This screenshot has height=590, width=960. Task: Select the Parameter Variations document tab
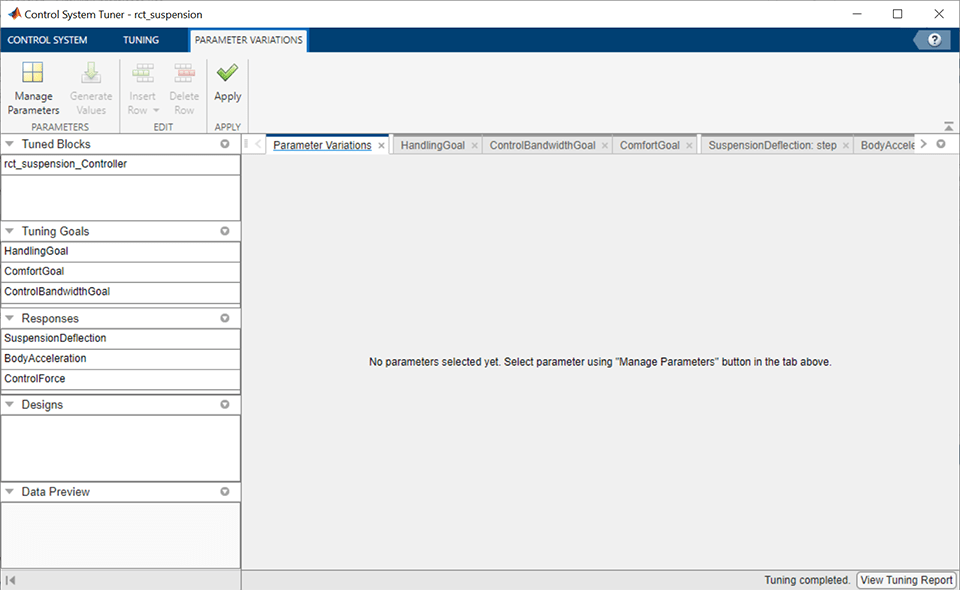pyautogui.click(x=322, y=145)
